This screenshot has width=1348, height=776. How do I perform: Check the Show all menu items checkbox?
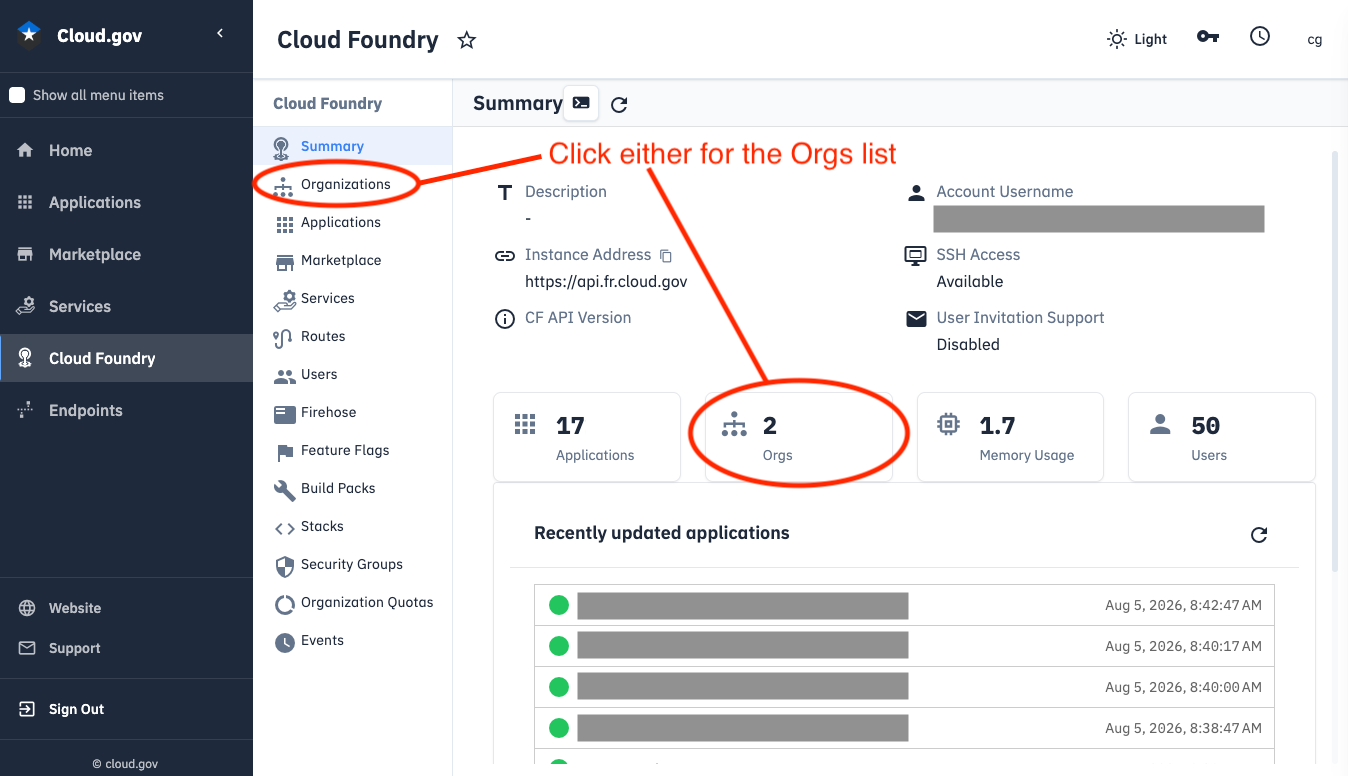coord(17,95)
